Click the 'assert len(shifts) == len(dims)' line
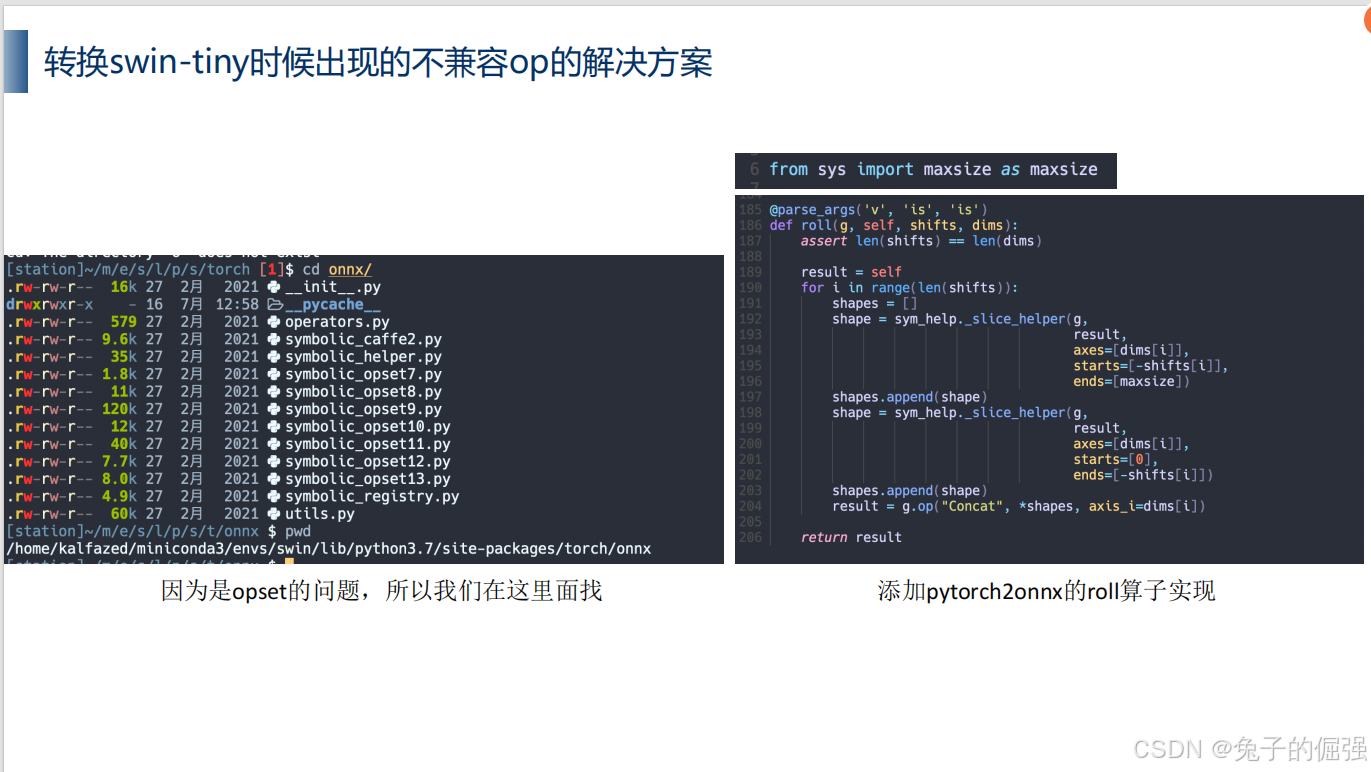1371x772 pixels. (x=921, y=241)
